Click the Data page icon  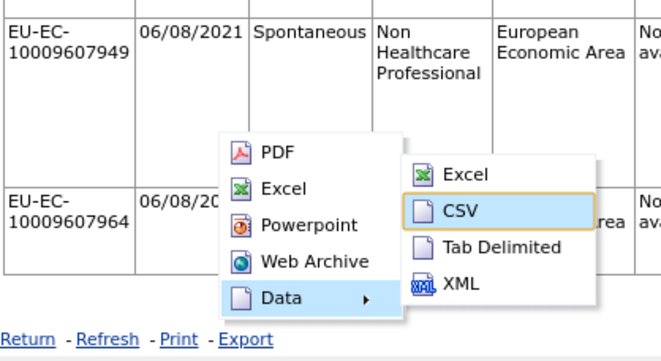point(241,298)
